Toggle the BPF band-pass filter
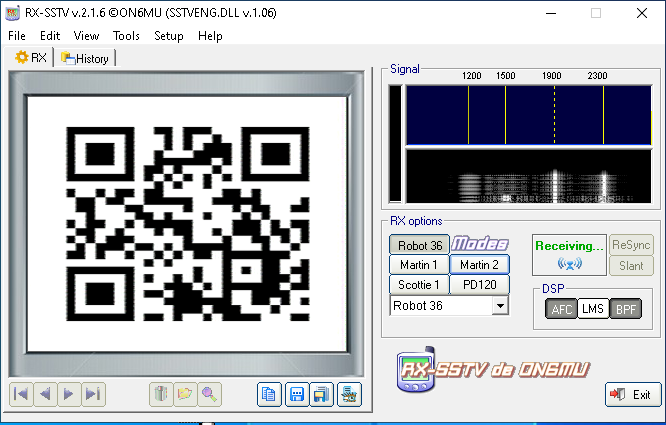Screen dimensions: 666x425 tap(625, 309)
